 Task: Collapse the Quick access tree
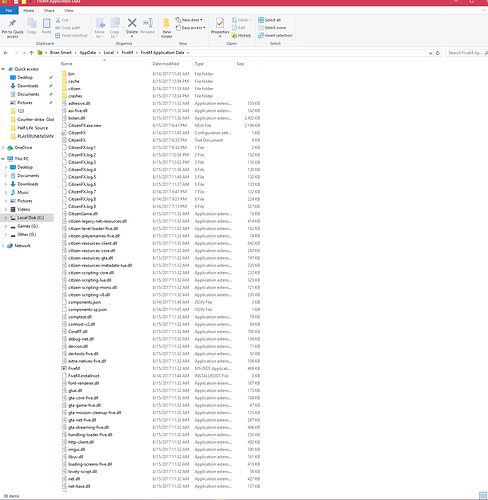[3, 69]
